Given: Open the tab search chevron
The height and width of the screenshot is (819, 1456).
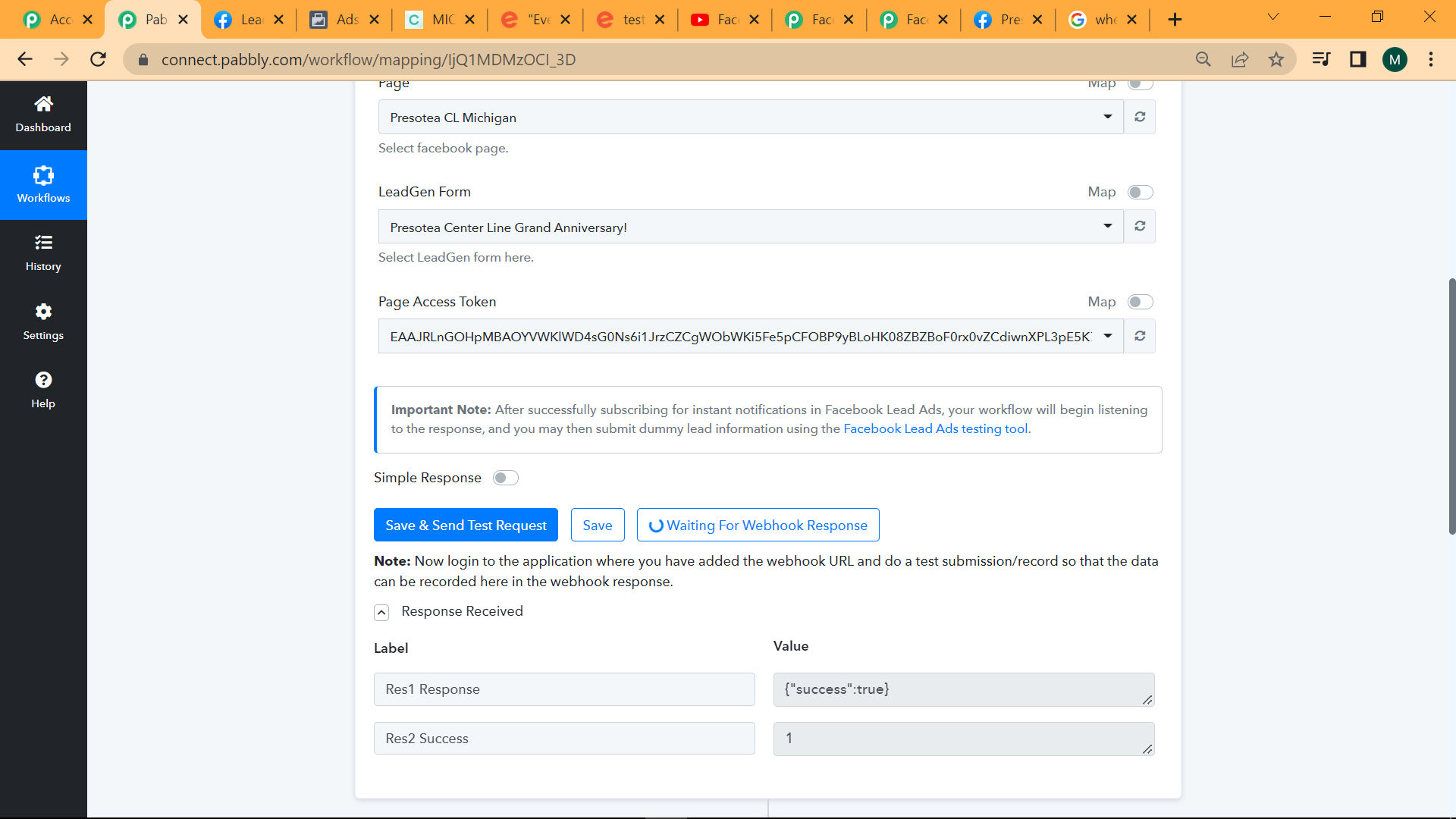Looking at the screenshot, I should (1273, 17).
